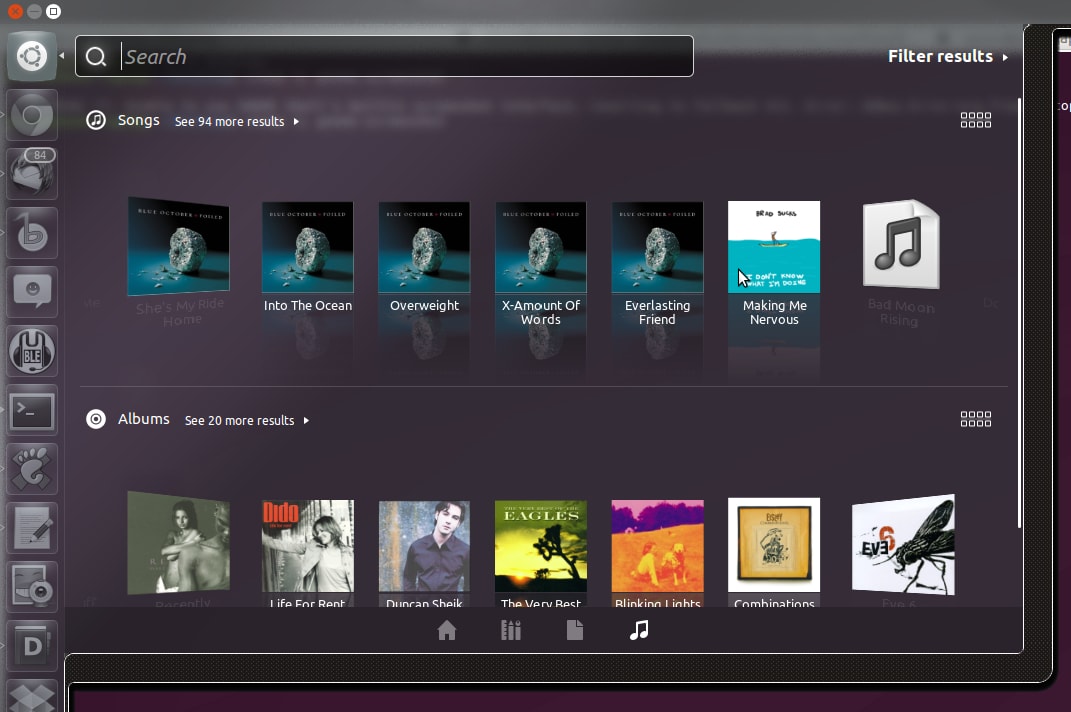Viewport: 1071px width, 712px height.
Task: Launch the Mumble headset icon in the launcher
Action: click(31, 351)
